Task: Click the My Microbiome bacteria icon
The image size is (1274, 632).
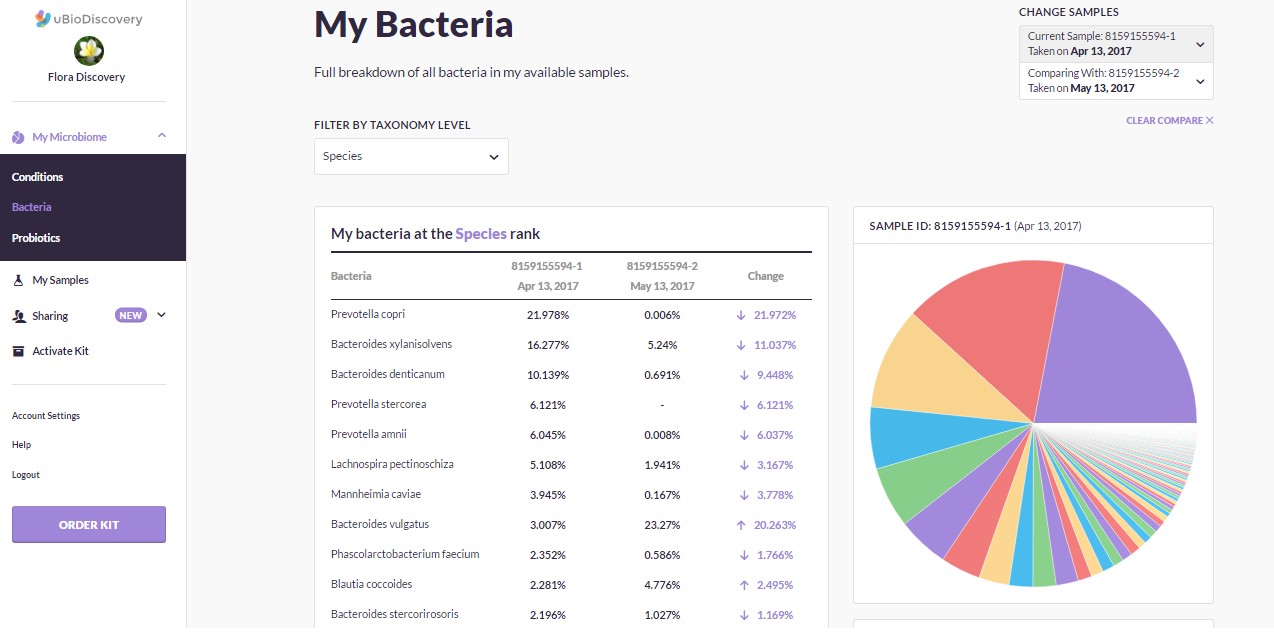Action: [18, 137]
